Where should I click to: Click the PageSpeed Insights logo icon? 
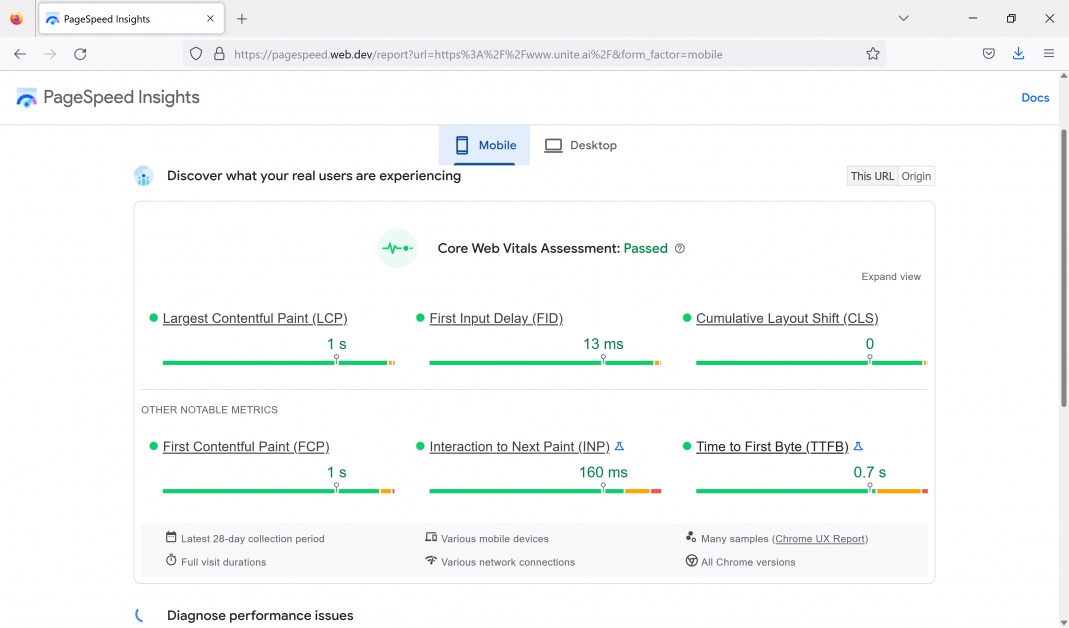coord(27,98)
